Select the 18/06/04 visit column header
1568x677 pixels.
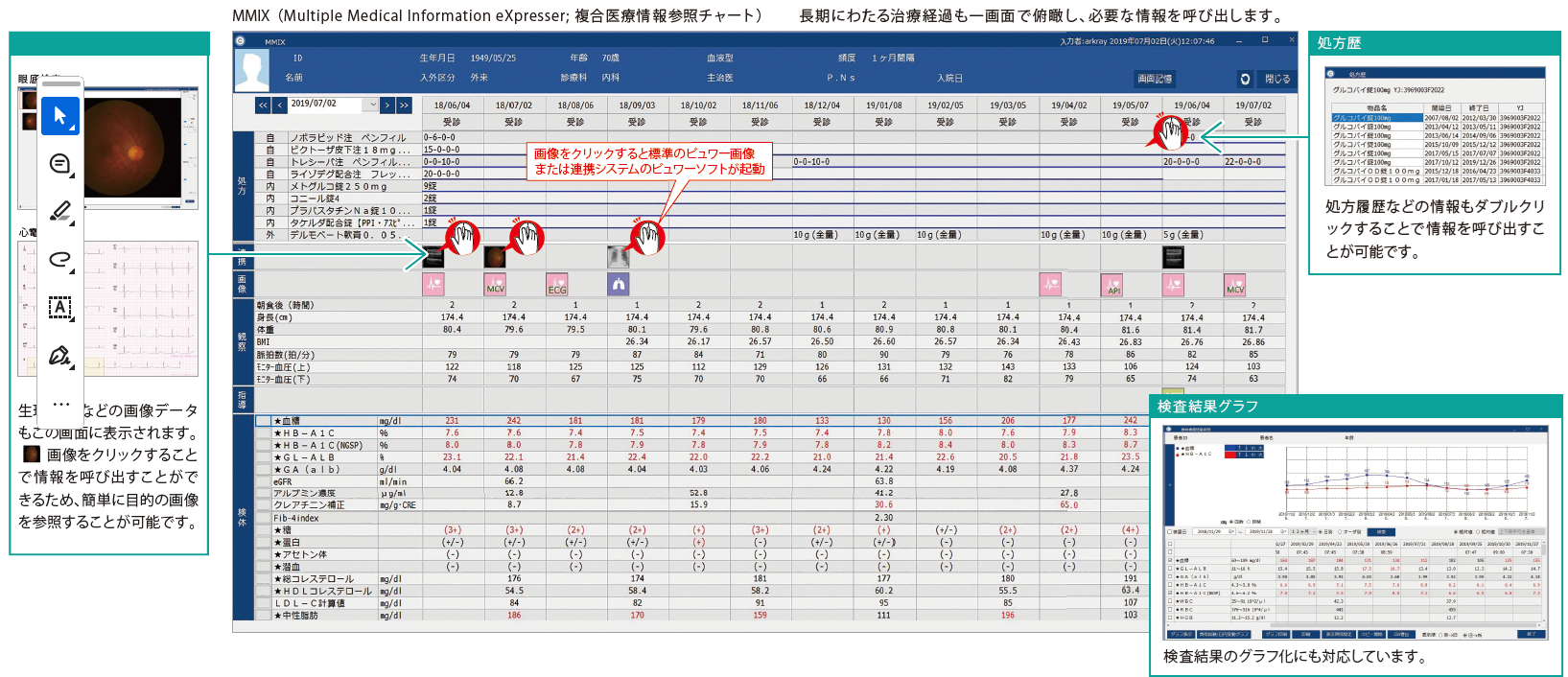coord(452,105)
